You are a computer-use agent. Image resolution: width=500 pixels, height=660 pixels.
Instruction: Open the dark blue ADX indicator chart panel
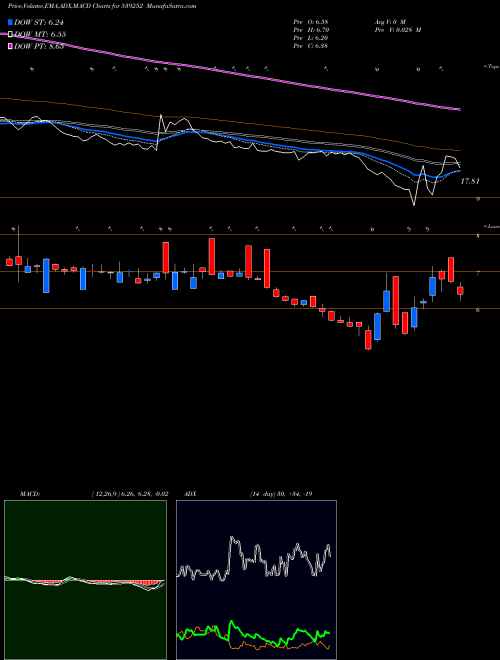[256, 580]
